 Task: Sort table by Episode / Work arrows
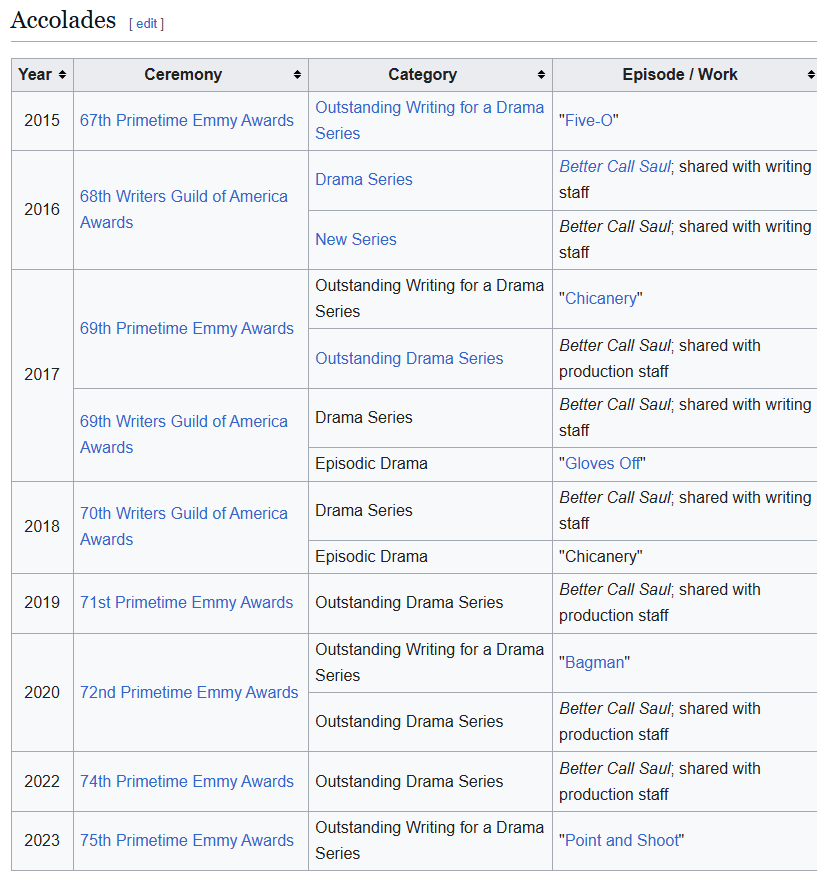click(x=811, y=75)
